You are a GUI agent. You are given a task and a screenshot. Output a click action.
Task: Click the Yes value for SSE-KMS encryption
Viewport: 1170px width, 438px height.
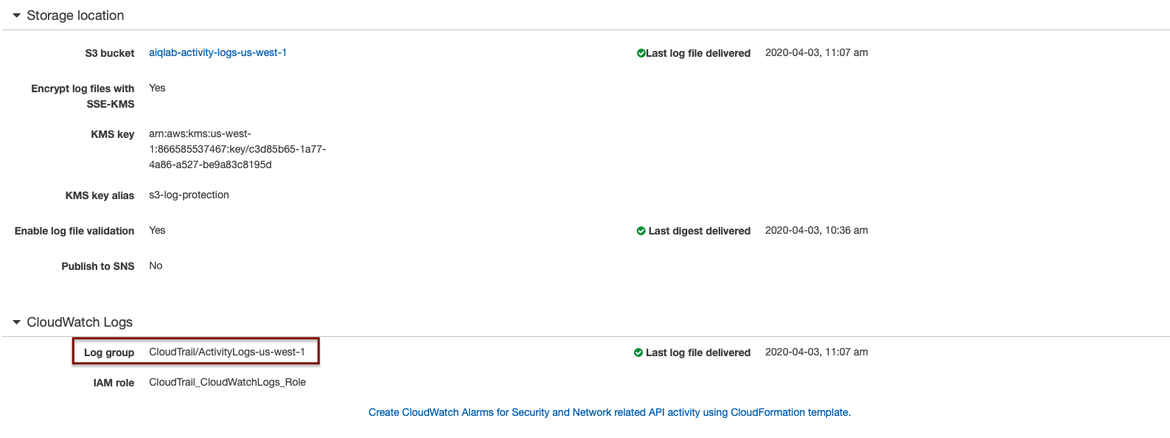[157, 88]
